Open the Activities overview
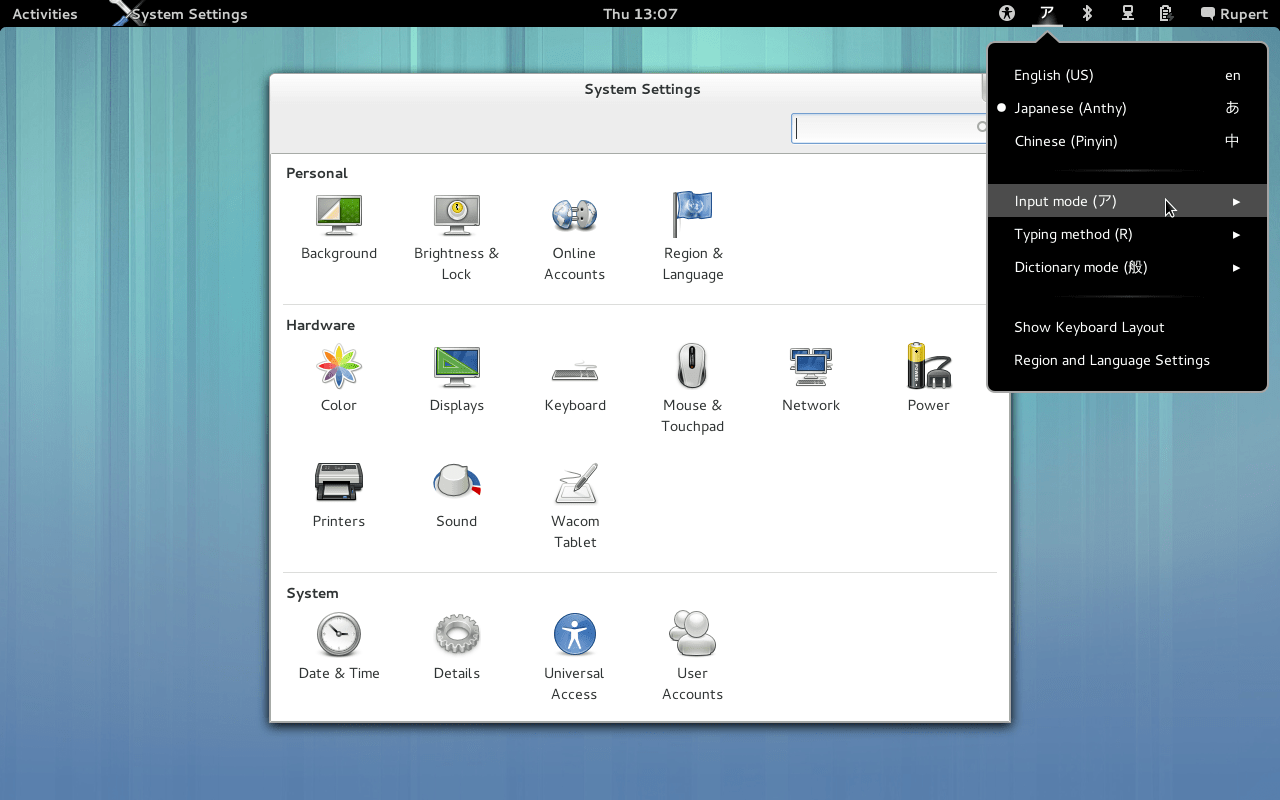Screen dimensions: 1280x800 (x=45, y=14)
